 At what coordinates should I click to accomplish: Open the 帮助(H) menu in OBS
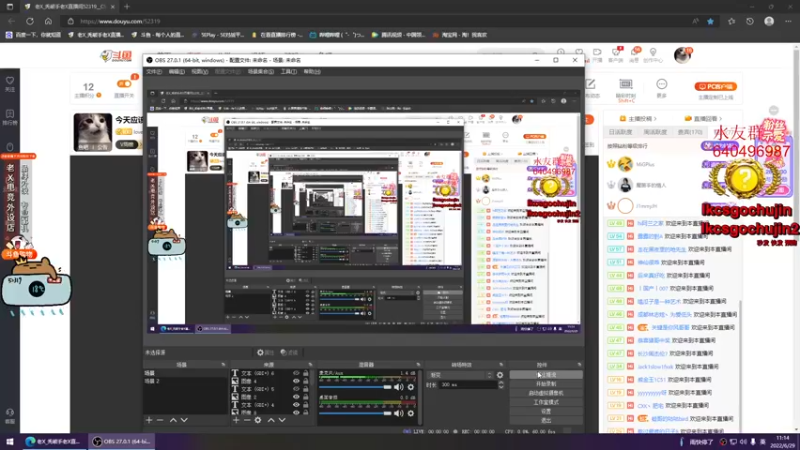pos(312,72)
